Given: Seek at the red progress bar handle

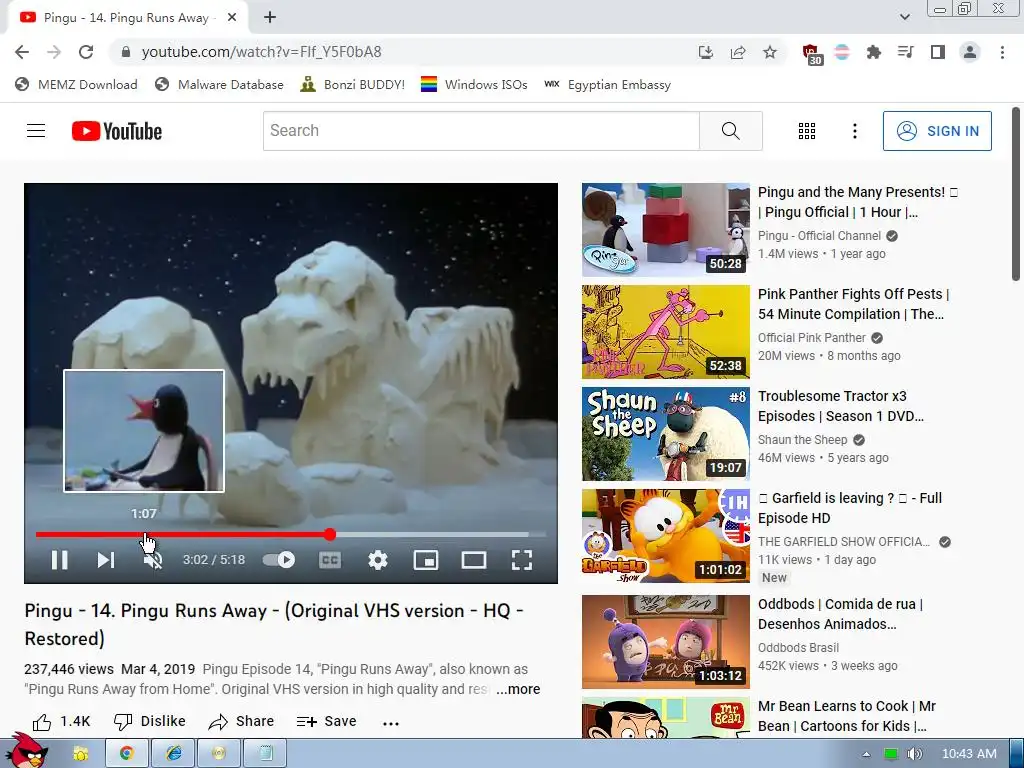Looking at the screenshot, I should pyautogui.click(x=330, y=534).
